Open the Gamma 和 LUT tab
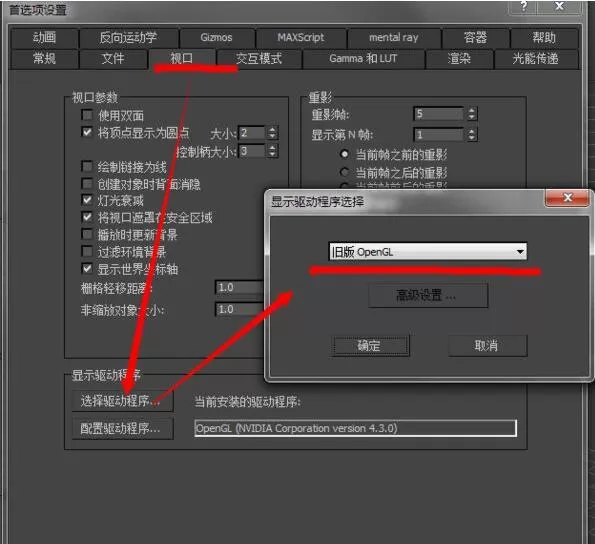Viewport: 595px width, 544px height. (x=363, y=58)
